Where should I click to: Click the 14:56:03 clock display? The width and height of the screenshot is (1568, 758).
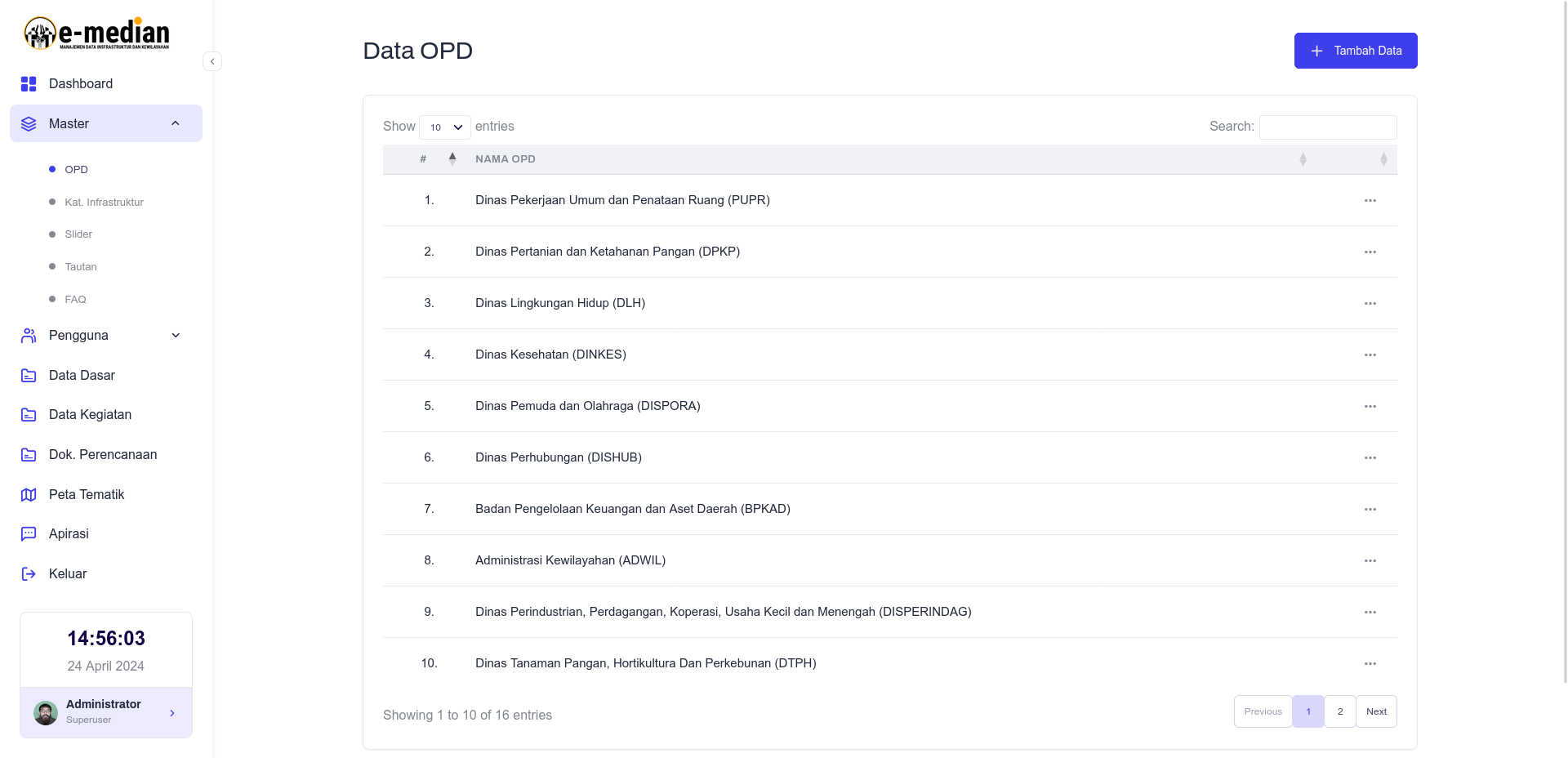coord(106,639)
